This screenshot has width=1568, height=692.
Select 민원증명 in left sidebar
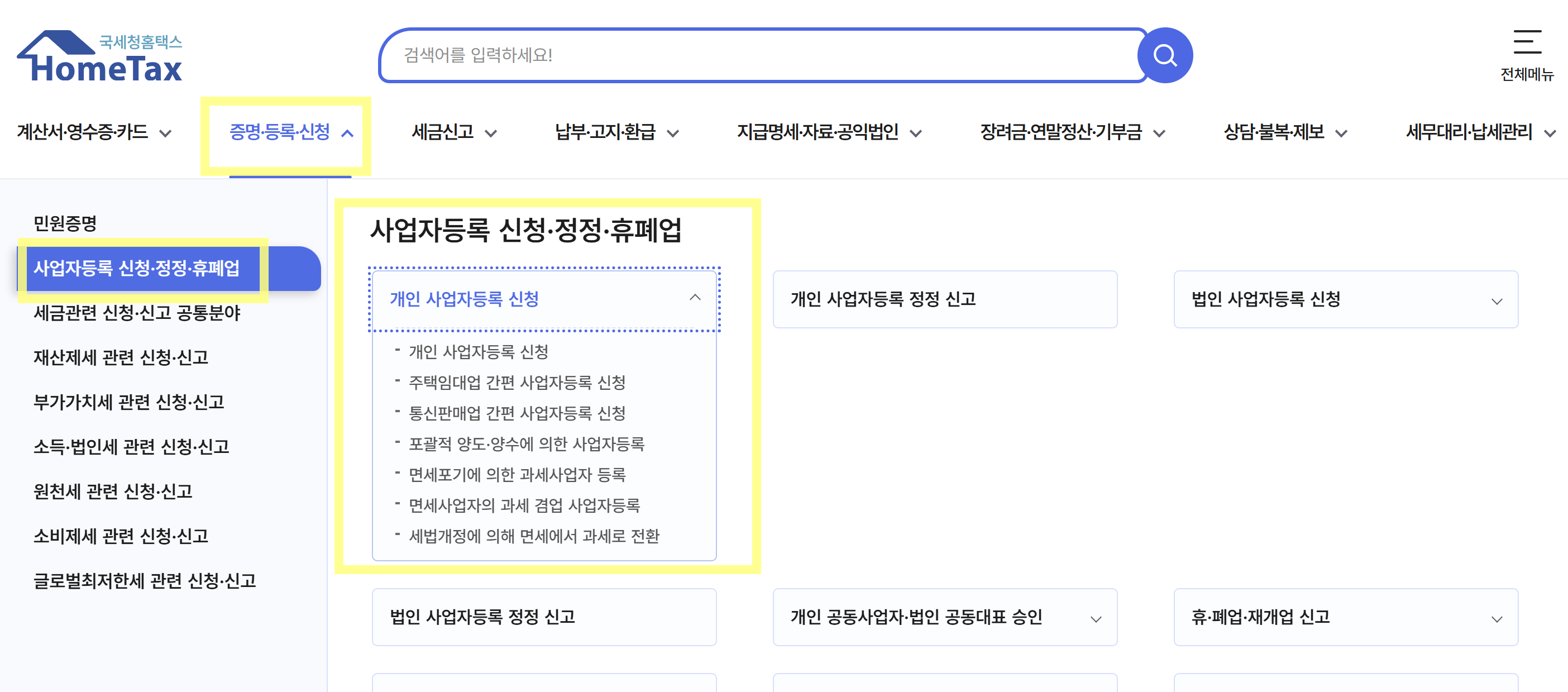[65, 223]
